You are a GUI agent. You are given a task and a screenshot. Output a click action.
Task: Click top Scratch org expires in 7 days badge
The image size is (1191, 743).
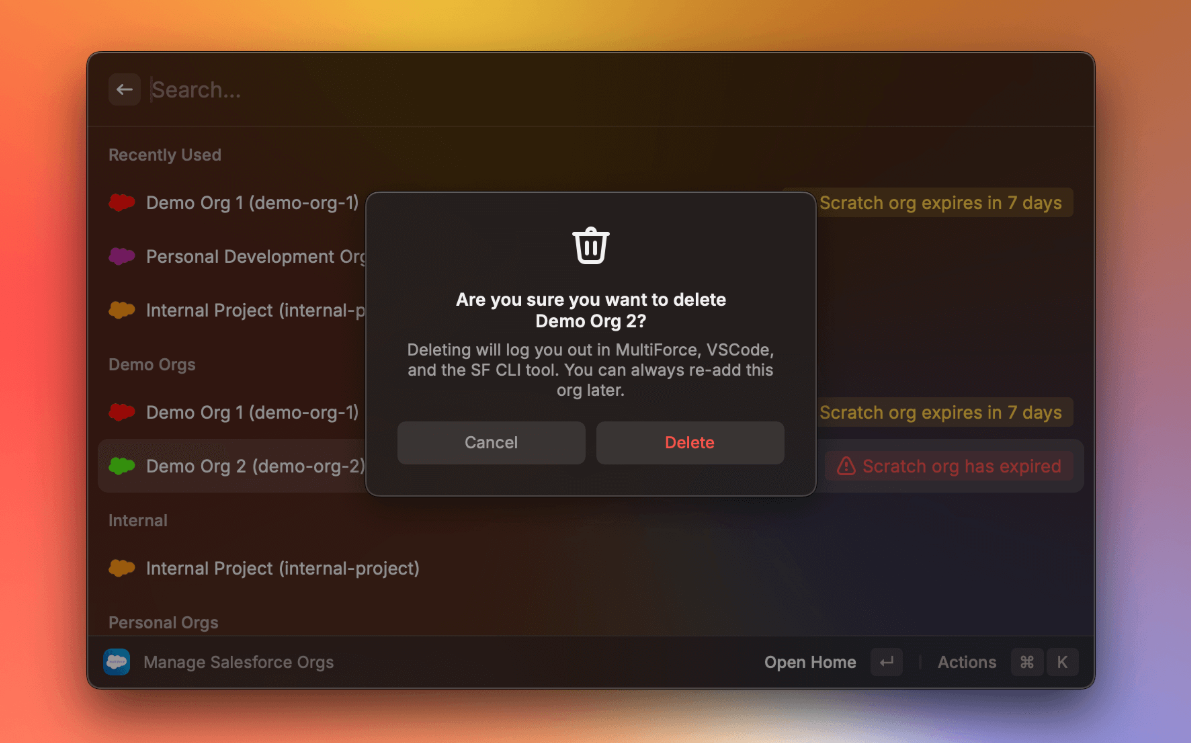point(940,203)
